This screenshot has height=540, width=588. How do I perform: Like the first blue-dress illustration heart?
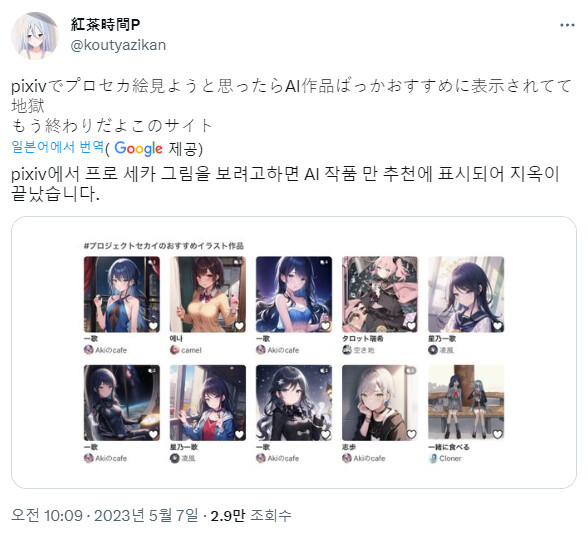click(153, 326)
